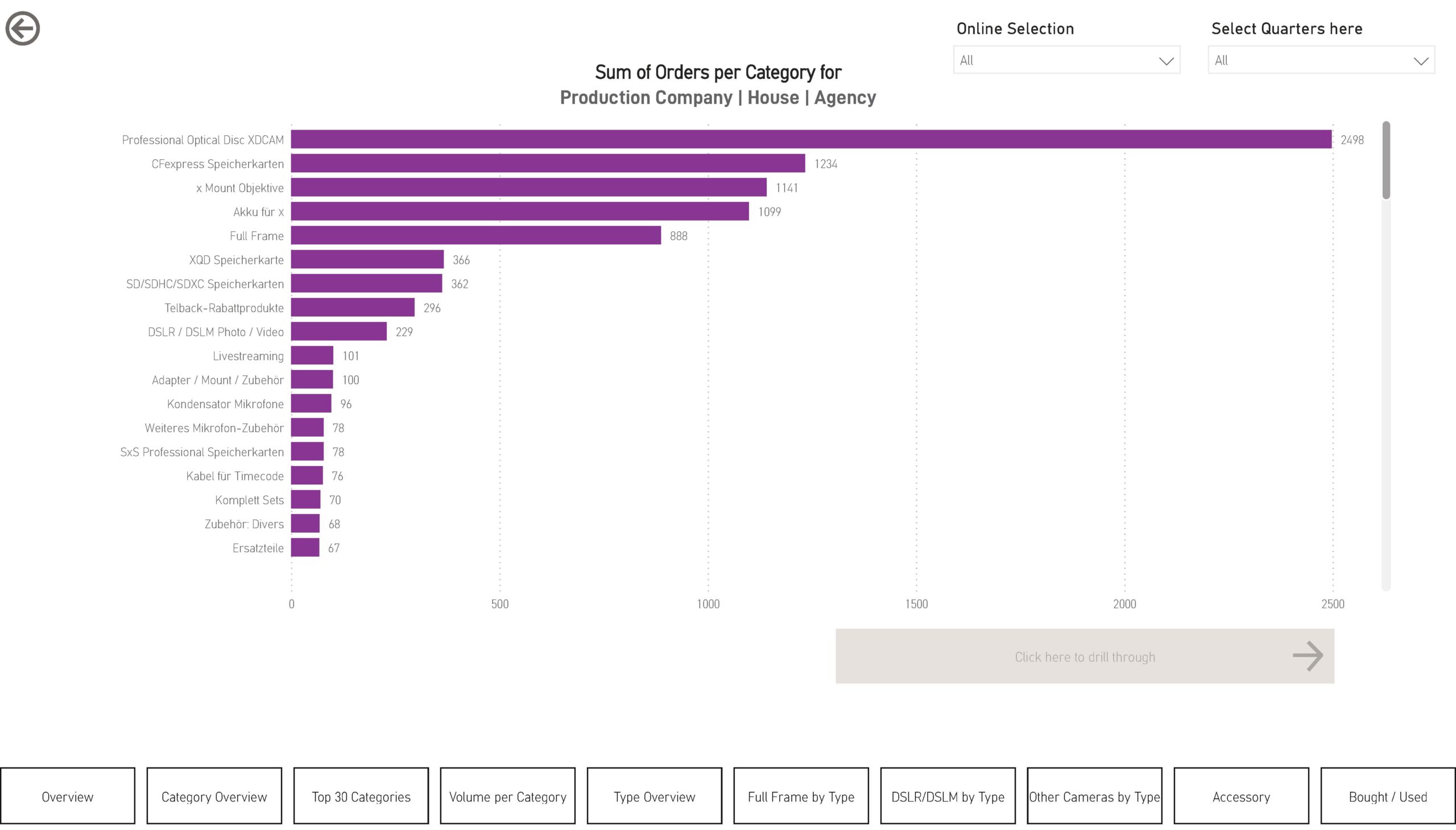The width and height of the screenshot is (1456, 830).
Task: Navigate to Type Overview
Action: (x=654, y=796)
